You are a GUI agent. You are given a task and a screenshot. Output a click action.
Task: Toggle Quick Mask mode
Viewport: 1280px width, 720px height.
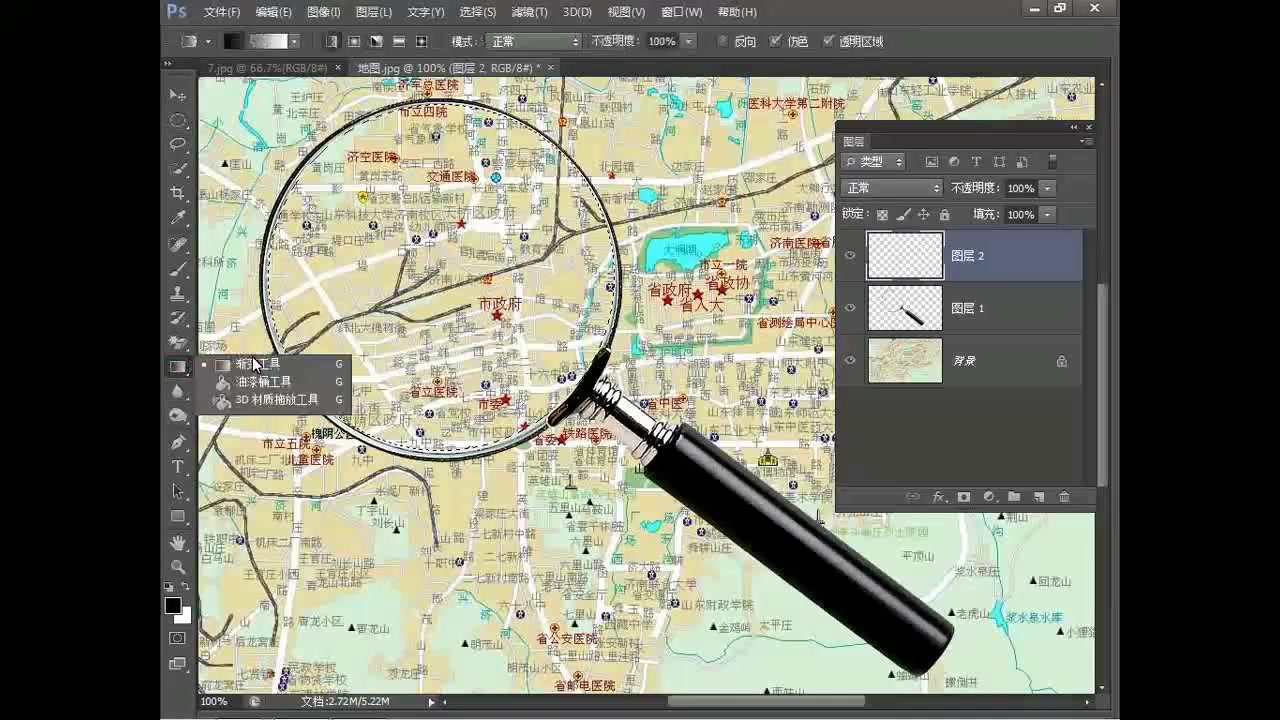coord(178,638)
